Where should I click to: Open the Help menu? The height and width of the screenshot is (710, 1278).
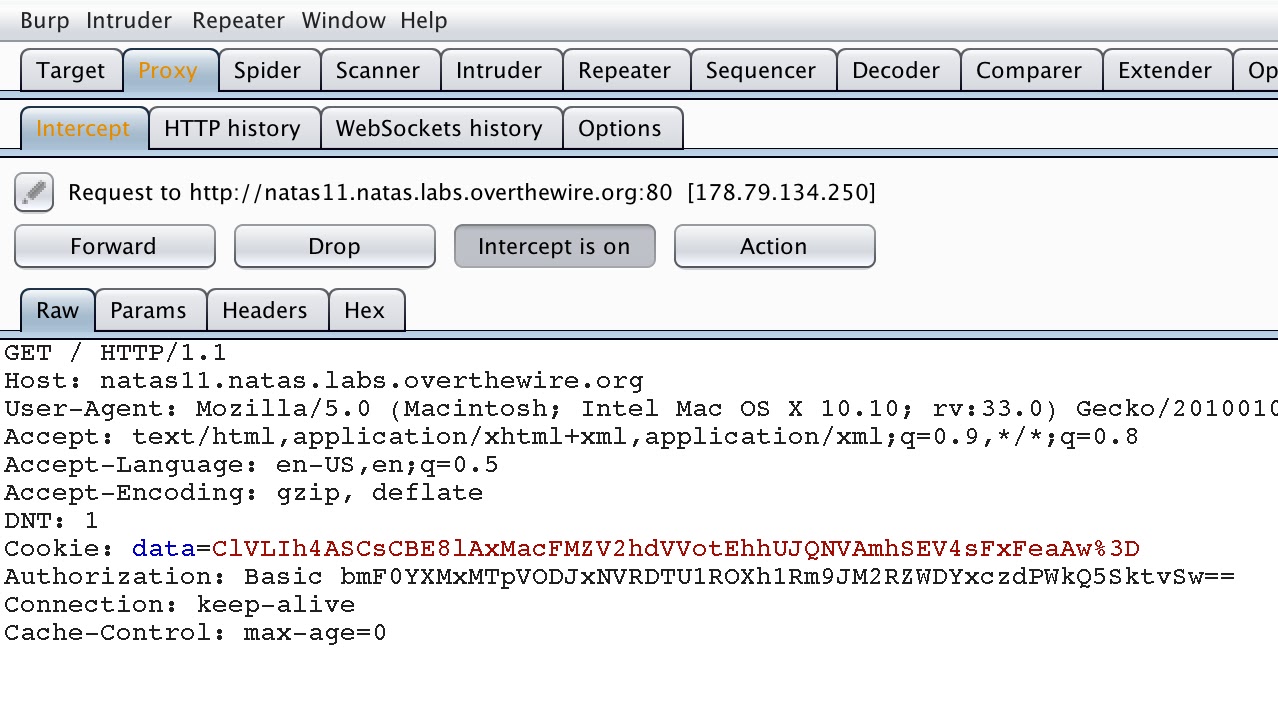[424, 20]
